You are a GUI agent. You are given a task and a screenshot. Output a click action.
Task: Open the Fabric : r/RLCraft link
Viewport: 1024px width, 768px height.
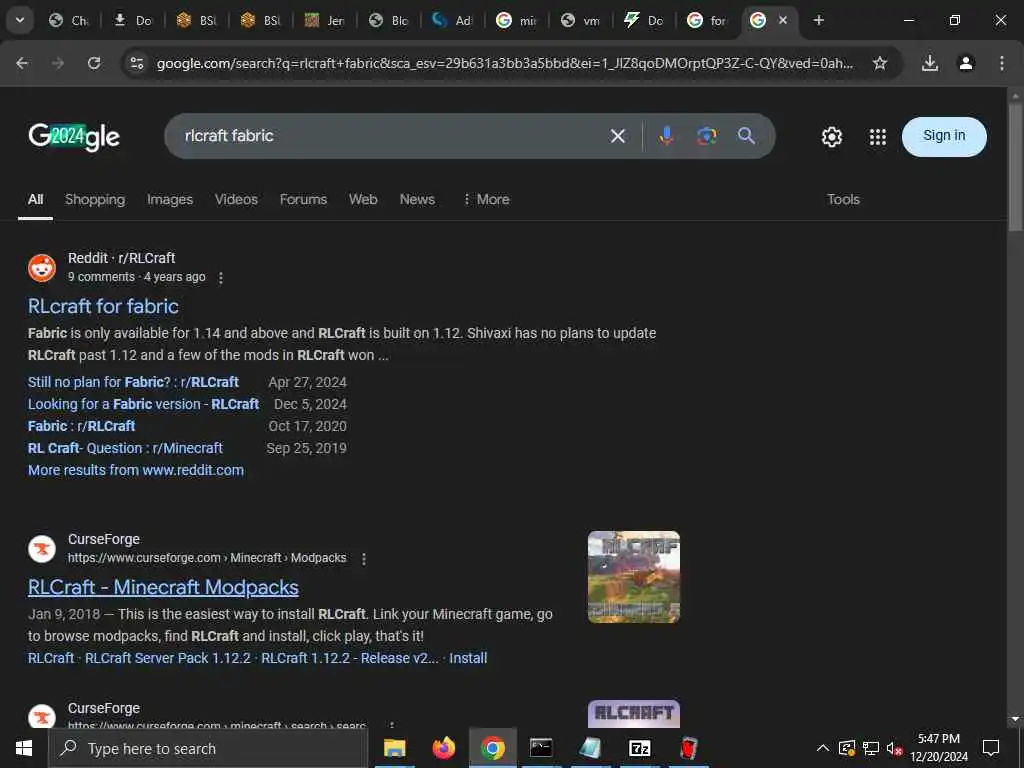click(82, 426)
